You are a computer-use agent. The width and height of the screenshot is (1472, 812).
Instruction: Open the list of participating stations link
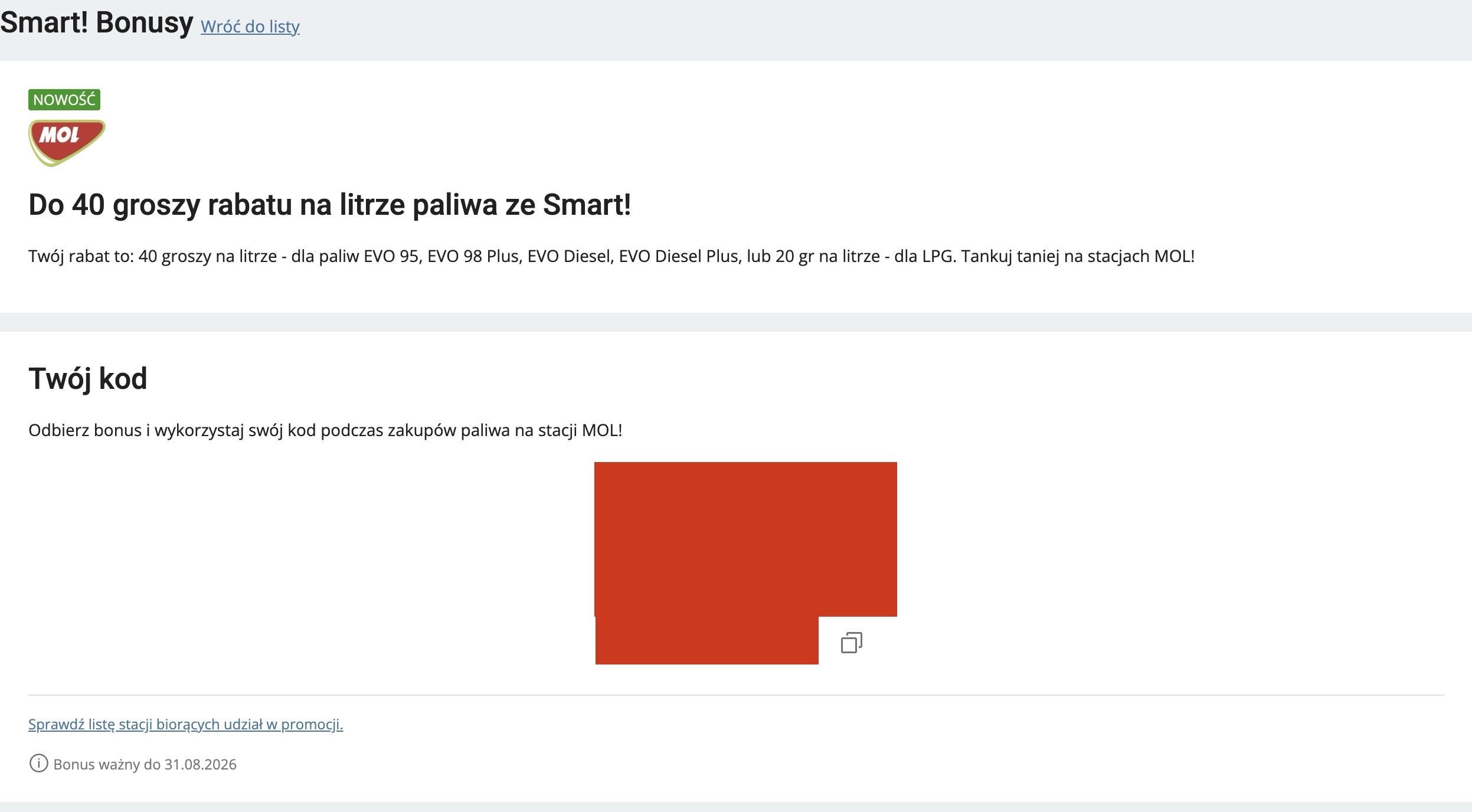click(x=186, y=724)
